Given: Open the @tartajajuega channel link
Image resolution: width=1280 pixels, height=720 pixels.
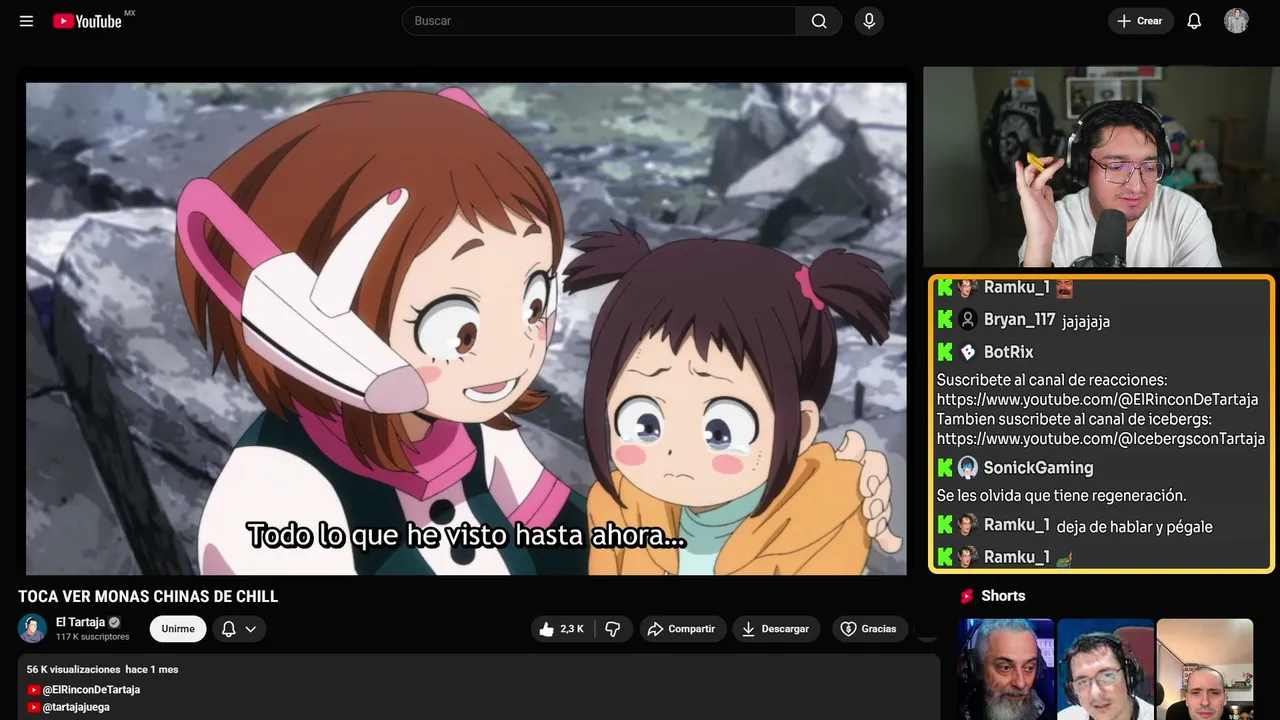Looking at the screenshot, I should tap(76, 707).
